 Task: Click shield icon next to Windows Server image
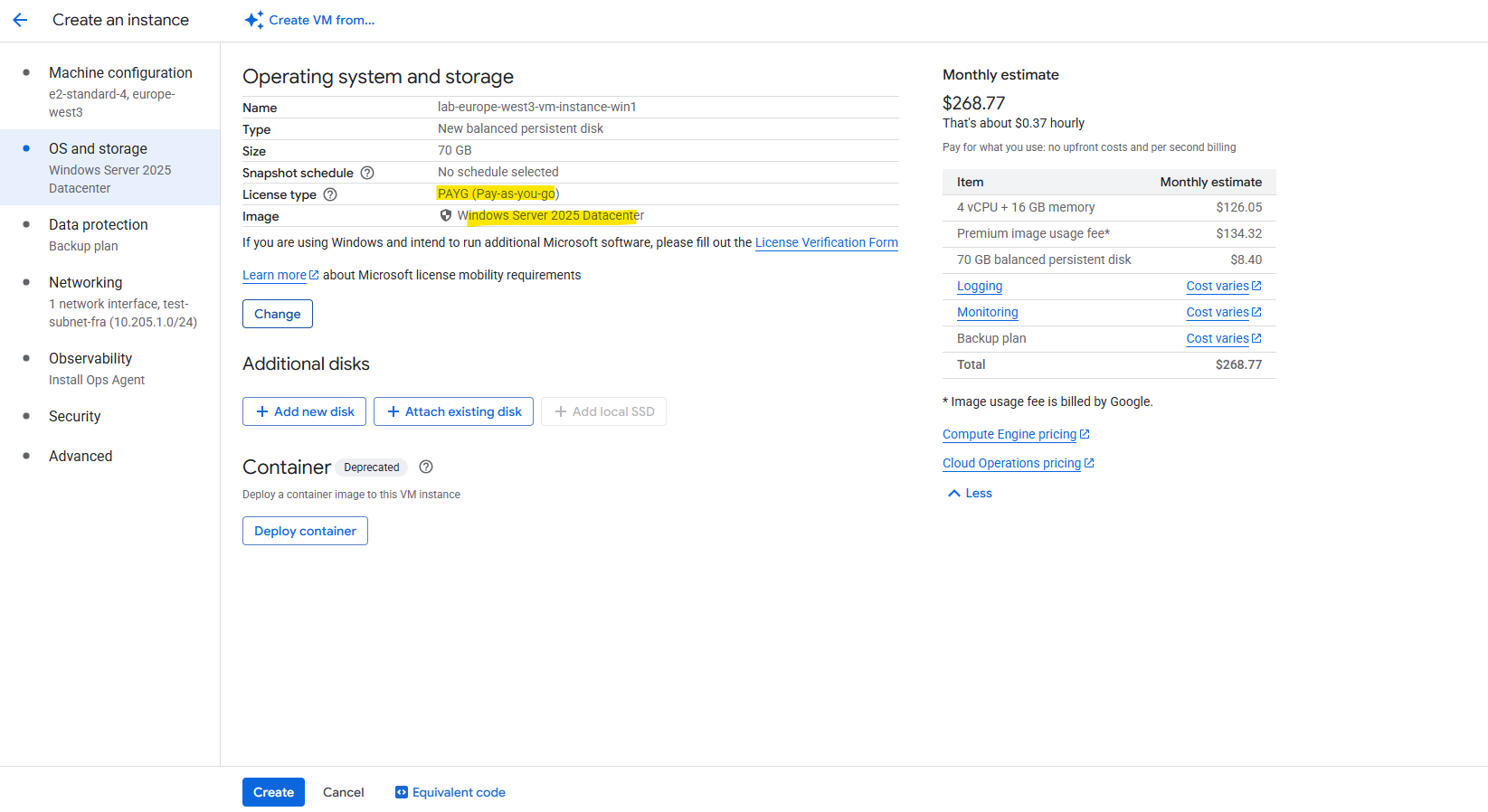pyautogui.click(x=446, y=215)
